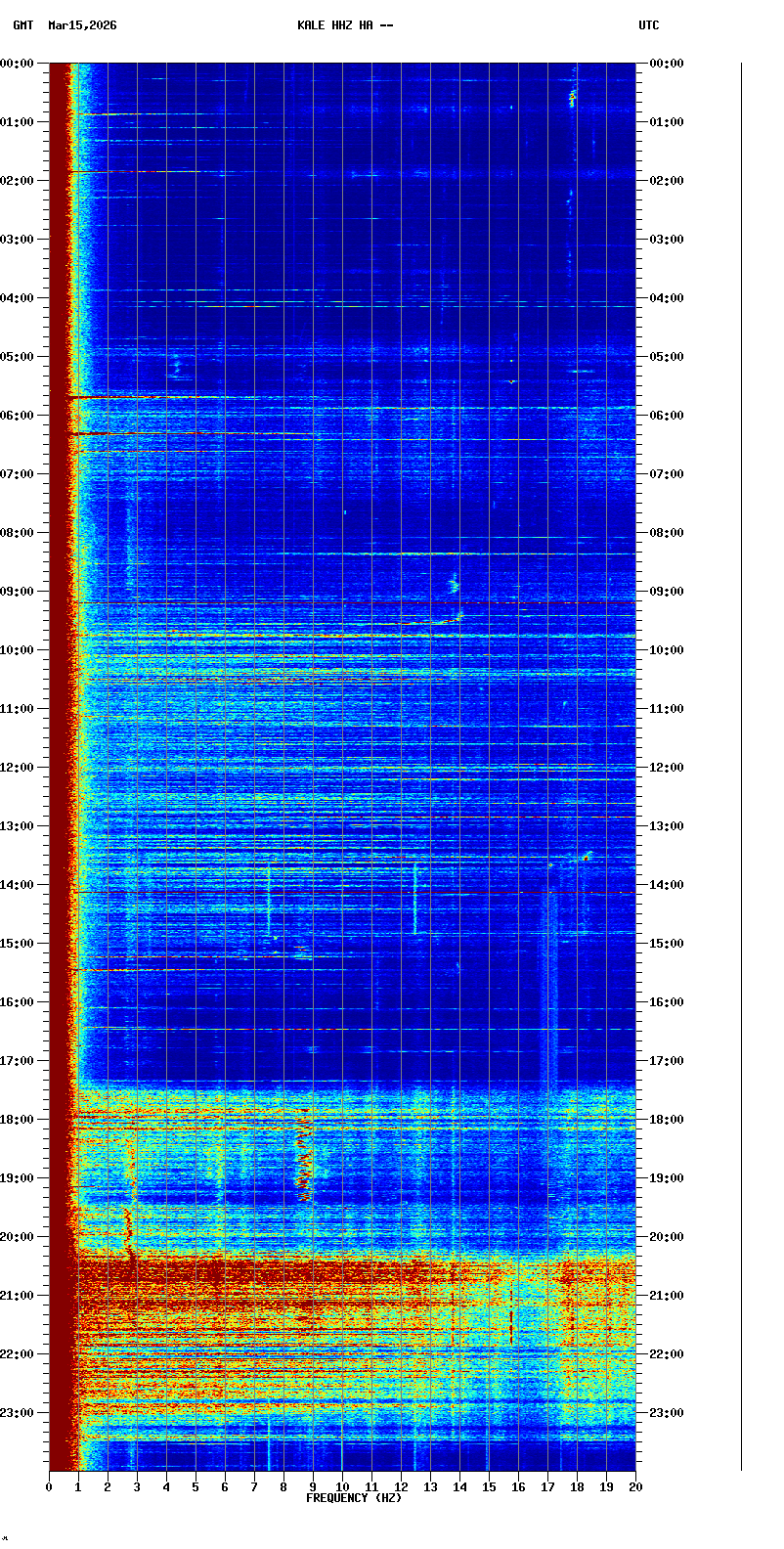Click the 03:00 label on right UTC axis
Screen dimensions: 784x1549
pyautogui.click(x=667, y=240)
